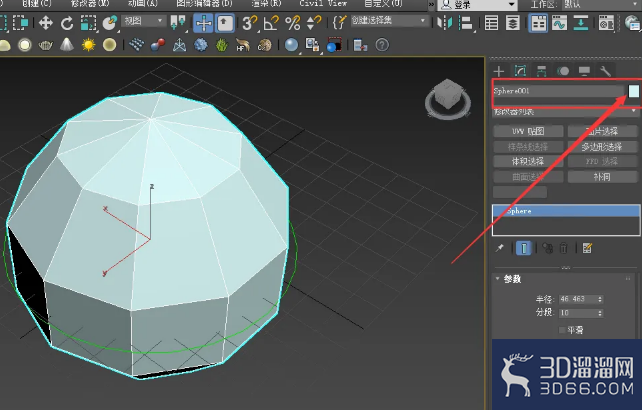Switch to the Hierarchy panel tab

click(x=541, y=71)
